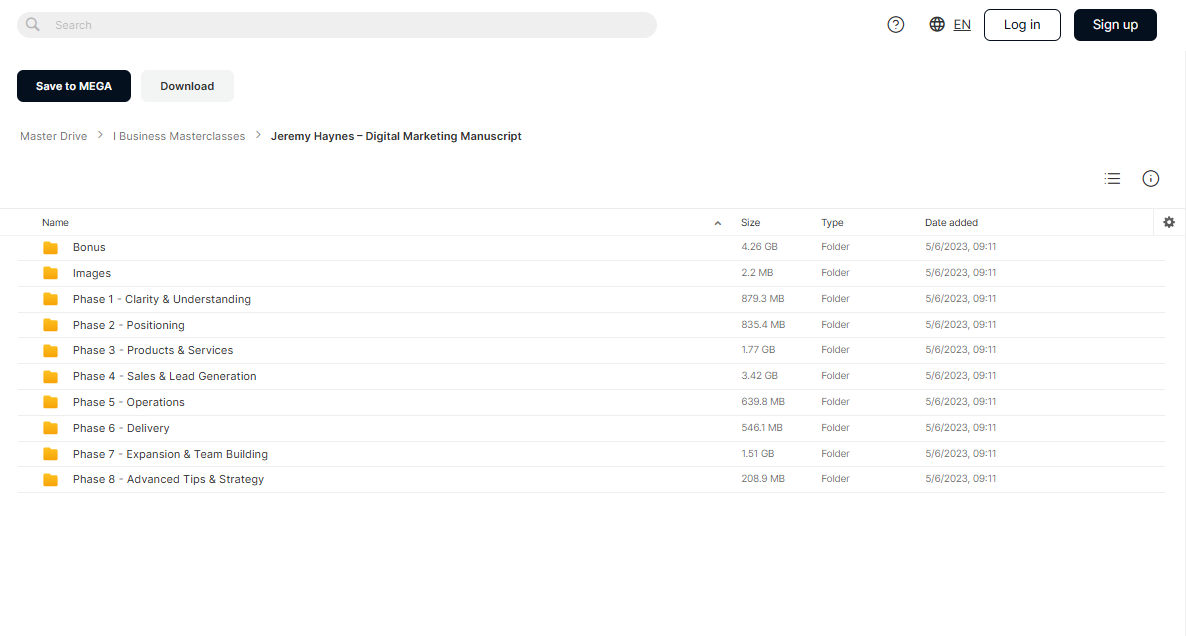This screenshot has height=636, width=1186.
Task: Click the 208.9 MB size value
Action: coord(762,479)
